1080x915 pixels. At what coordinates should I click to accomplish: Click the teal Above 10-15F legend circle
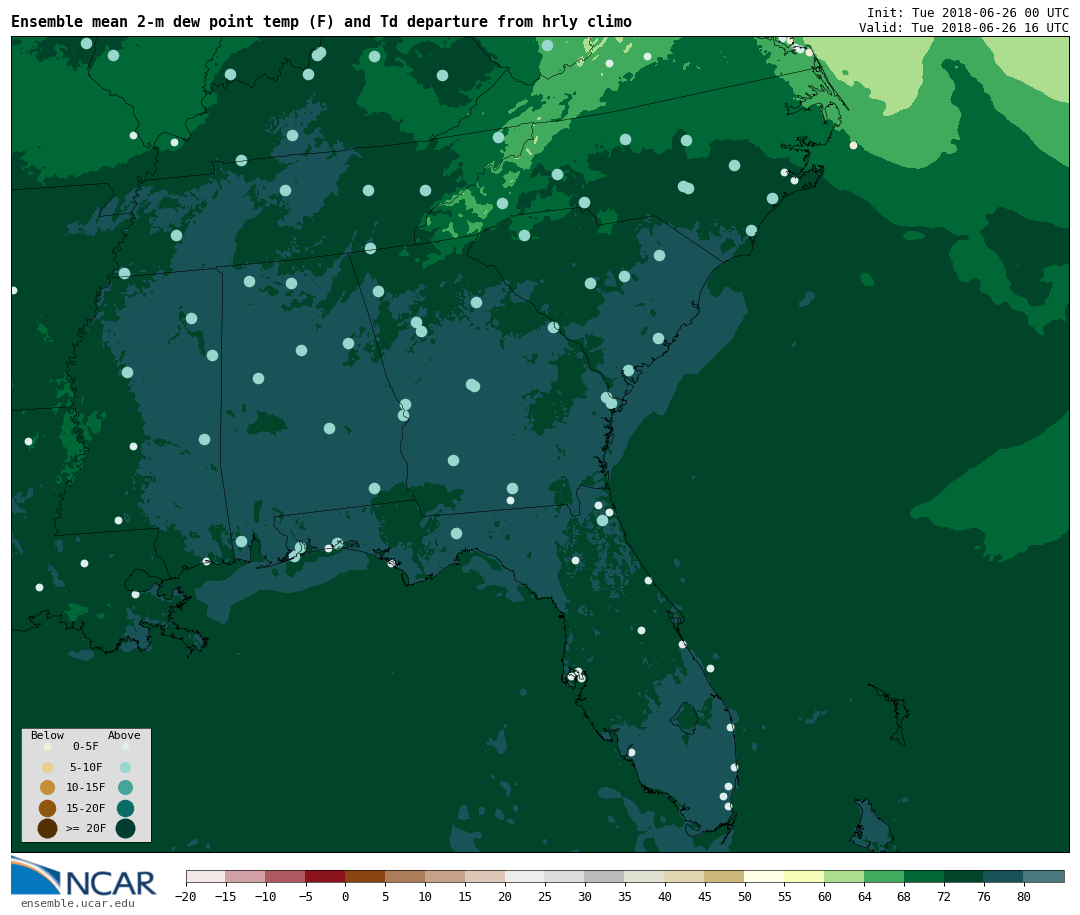click(x=125, y=788)
